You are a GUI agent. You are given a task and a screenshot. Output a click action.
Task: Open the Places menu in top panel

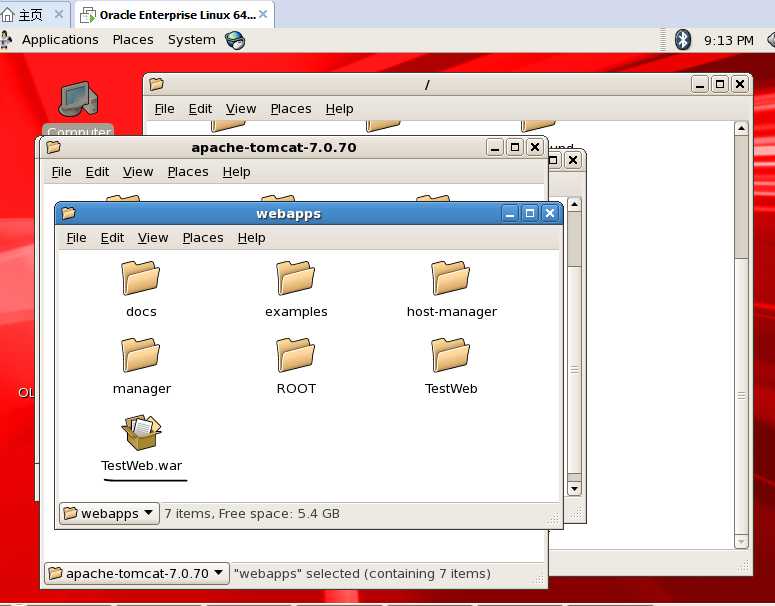[133, 40]
